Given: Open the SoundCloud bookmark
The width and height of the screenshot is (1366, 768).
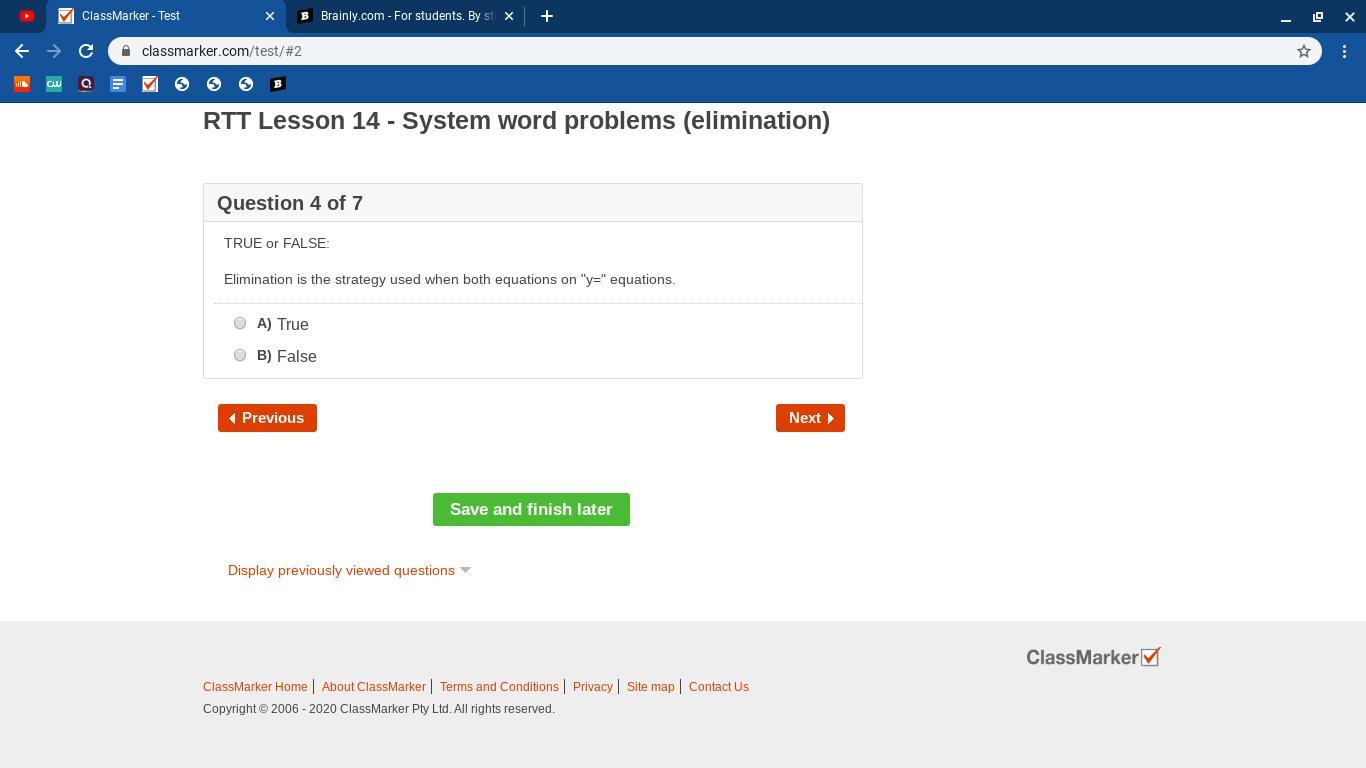Looking at the screenshot, I should pos(22,84).
